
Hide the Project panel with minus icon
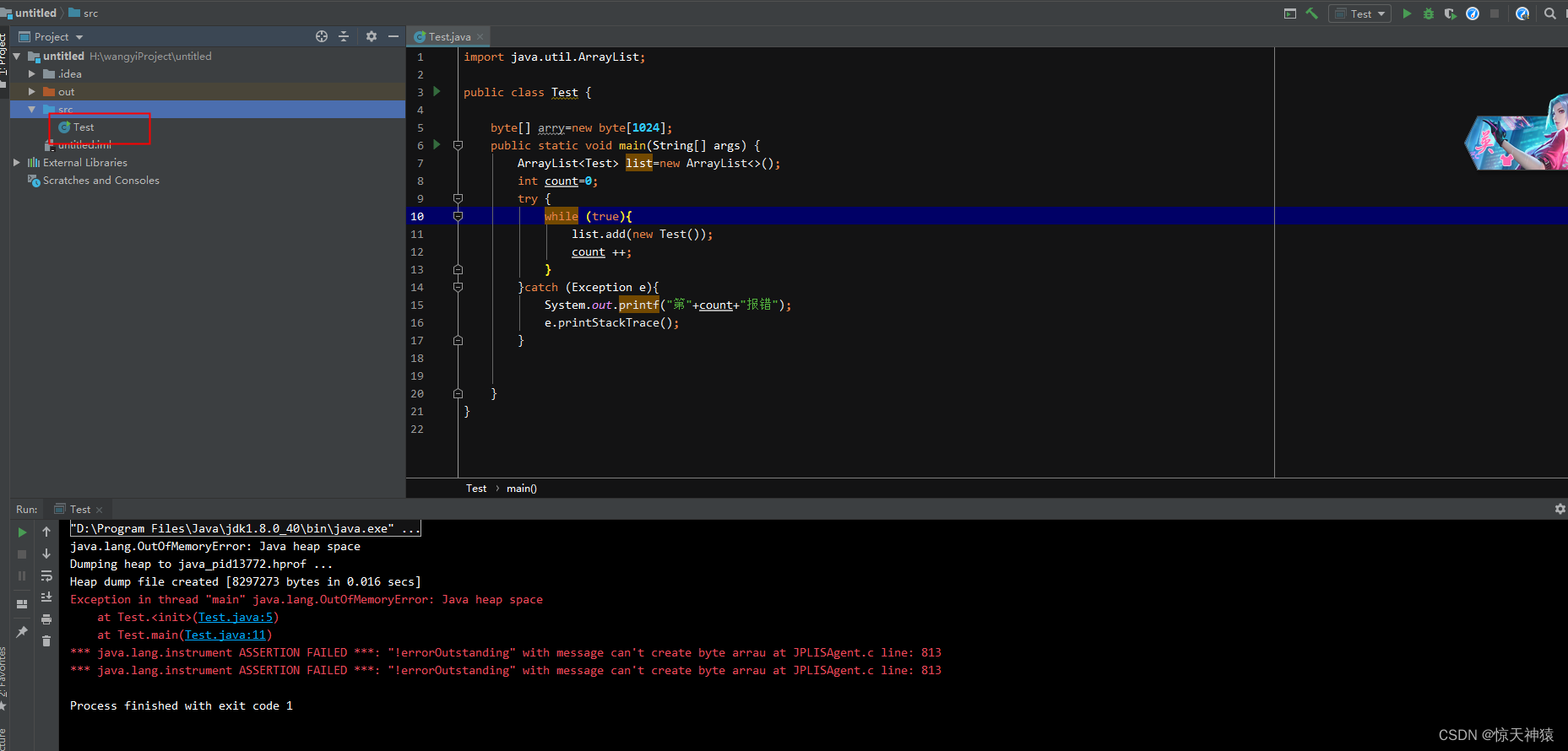point(393,36)
